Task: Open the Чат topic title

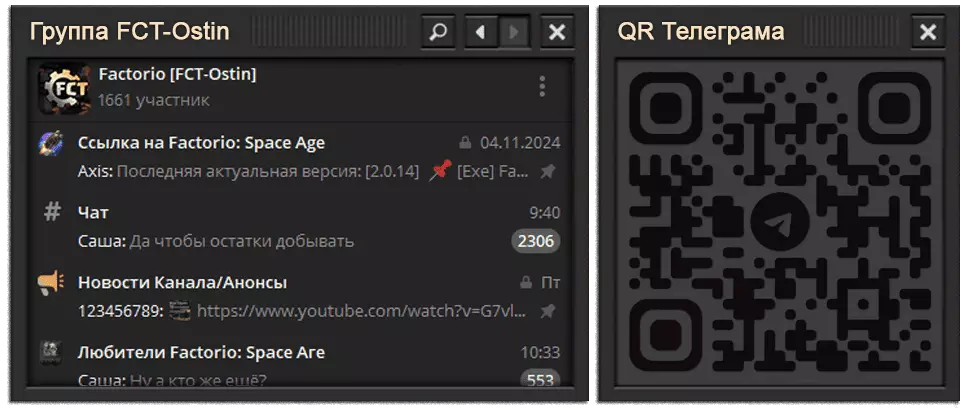Action: coord(93,213)
